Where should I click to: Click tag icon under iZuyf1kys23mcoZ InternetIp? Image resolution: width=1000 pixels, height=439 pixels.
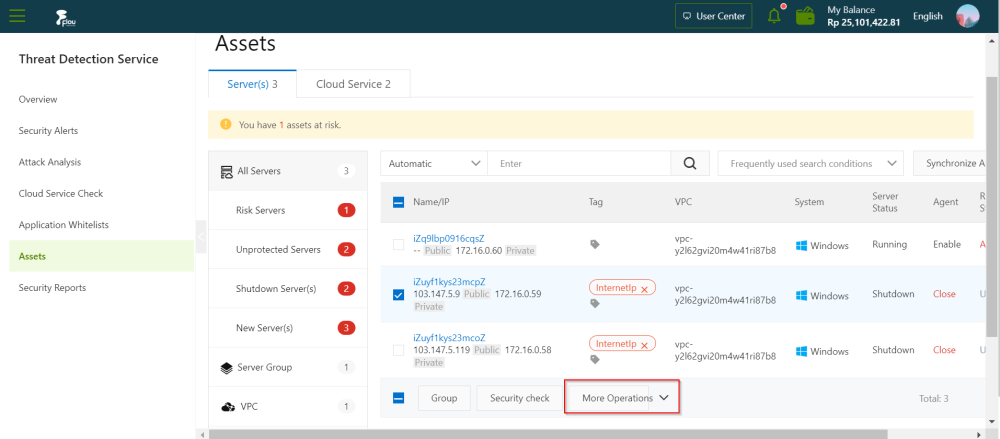[595, 359]
